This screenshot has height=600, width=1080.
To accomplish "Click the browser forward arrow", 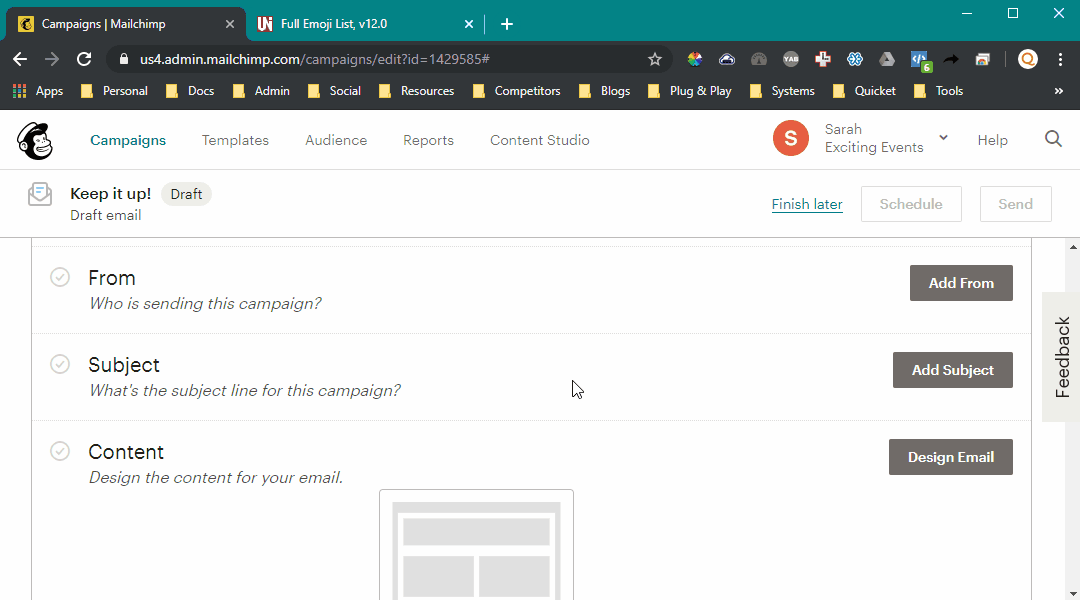I will (52, 59).
